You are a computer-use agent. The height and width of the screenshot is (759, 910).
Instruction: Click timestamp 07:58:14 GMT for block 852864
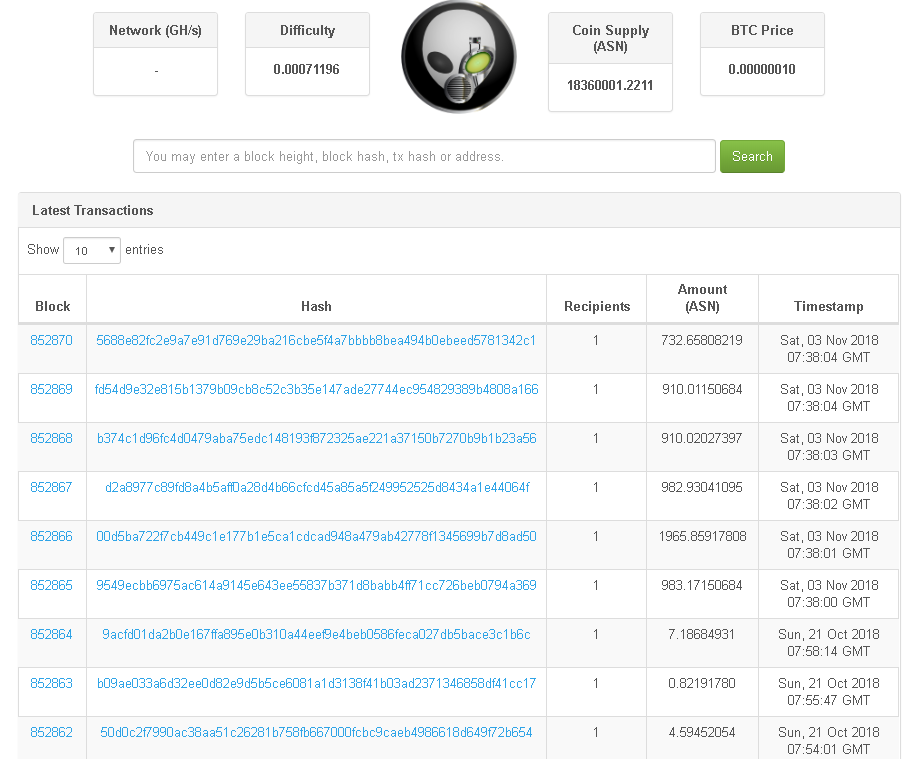828,652
